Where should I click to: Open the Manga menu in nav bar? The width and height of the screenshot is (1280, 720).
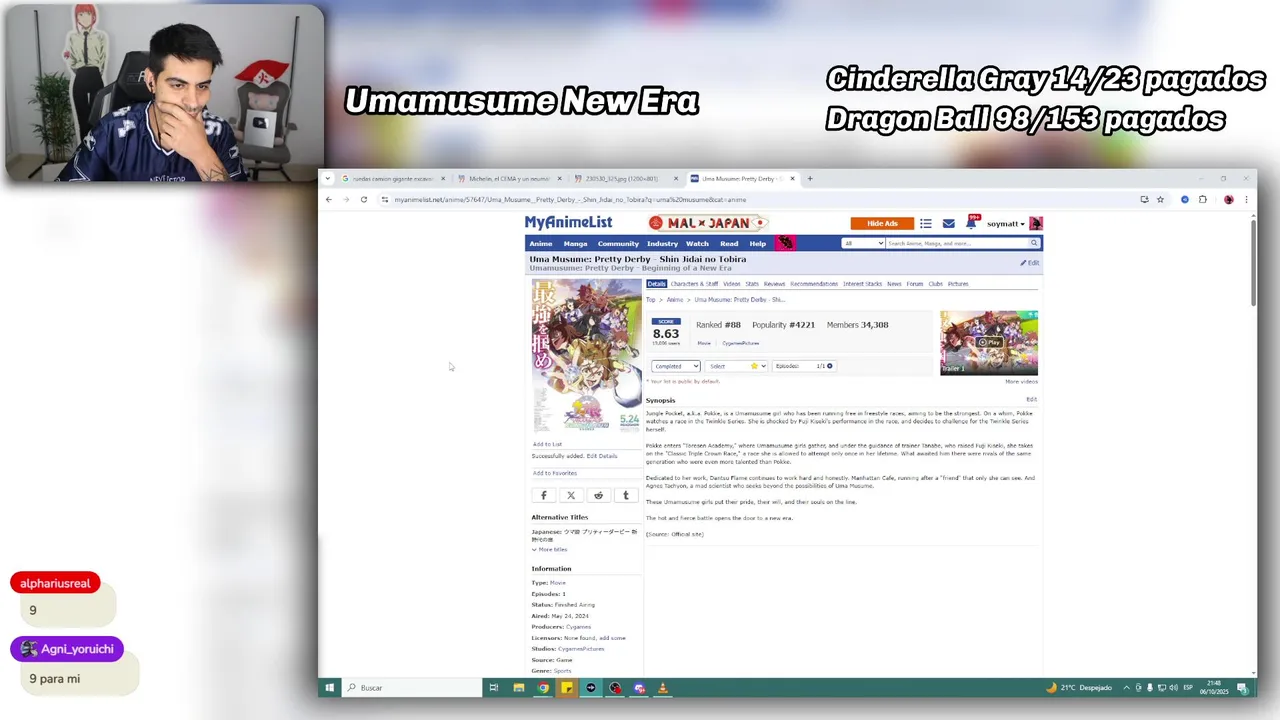[x=575, y=244]
